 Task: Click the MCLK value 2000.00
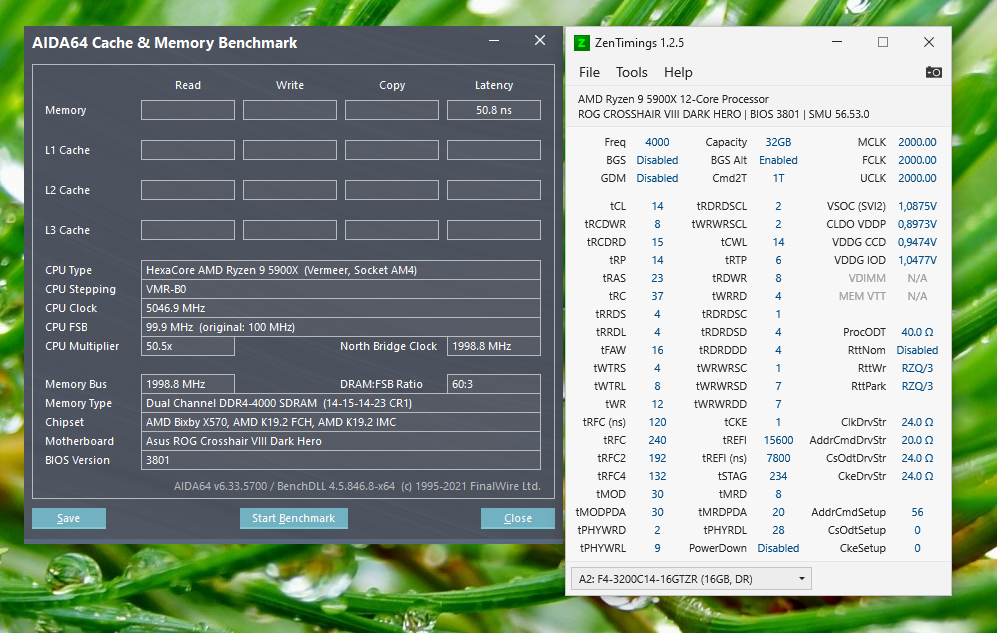917,142
